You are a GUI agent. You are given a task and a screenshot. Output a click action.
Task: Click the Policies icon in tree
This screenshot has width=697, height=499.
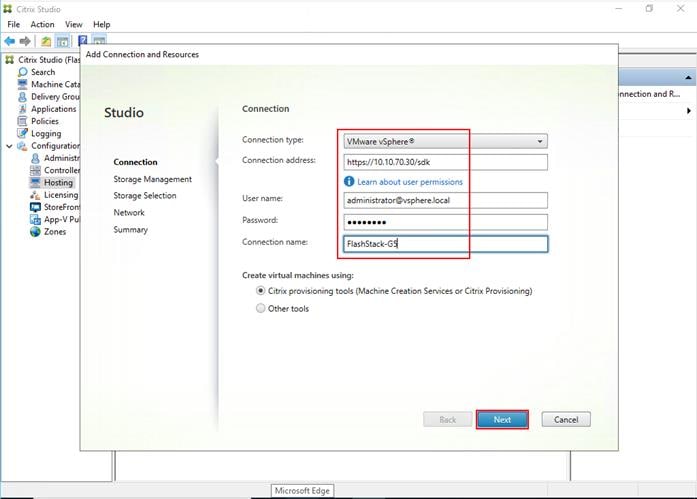pyautogui.click(x=23, y=121)
